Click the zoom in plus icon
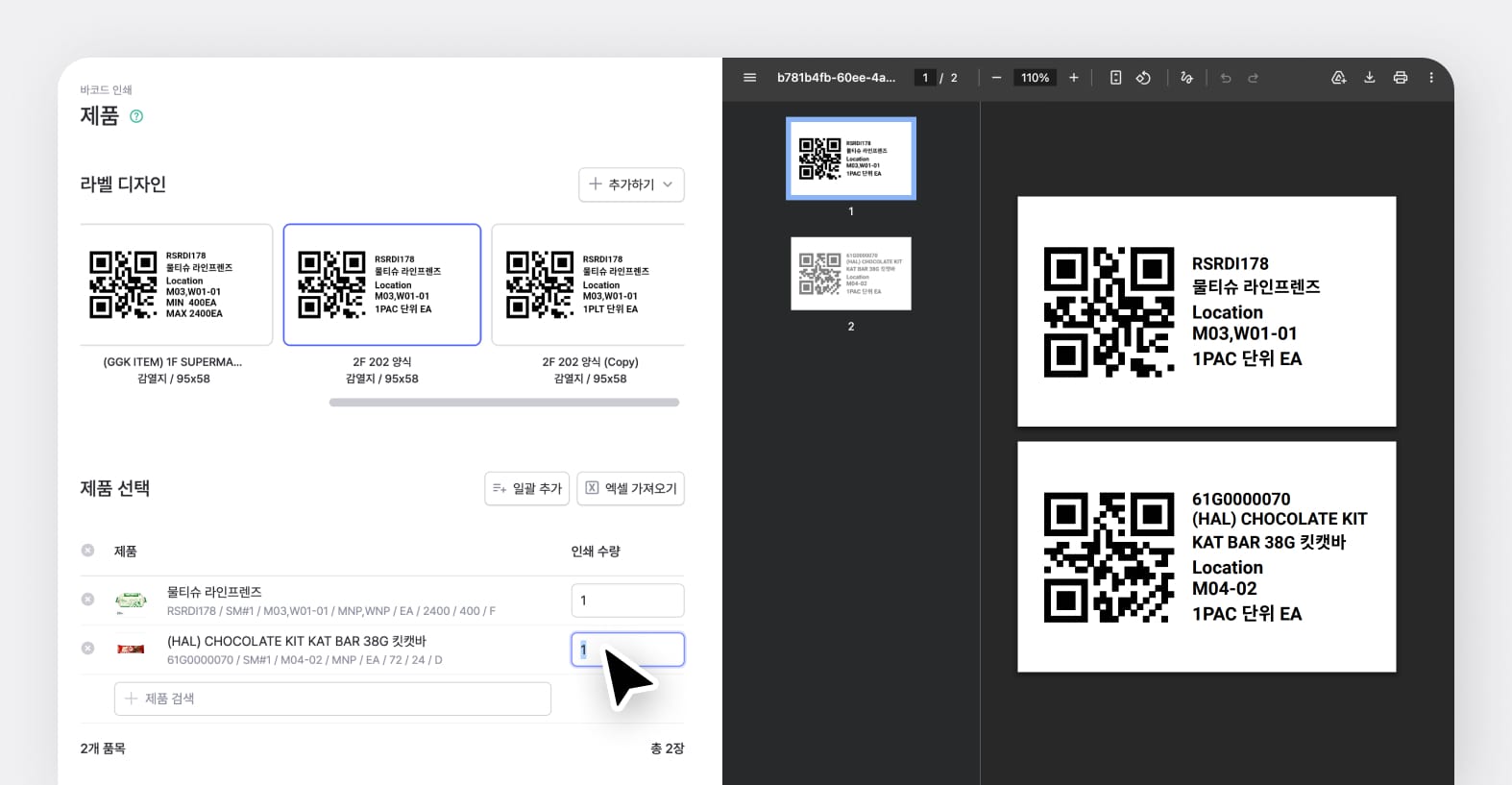This screenshot has height=785, width=1512. (1074, 78)
